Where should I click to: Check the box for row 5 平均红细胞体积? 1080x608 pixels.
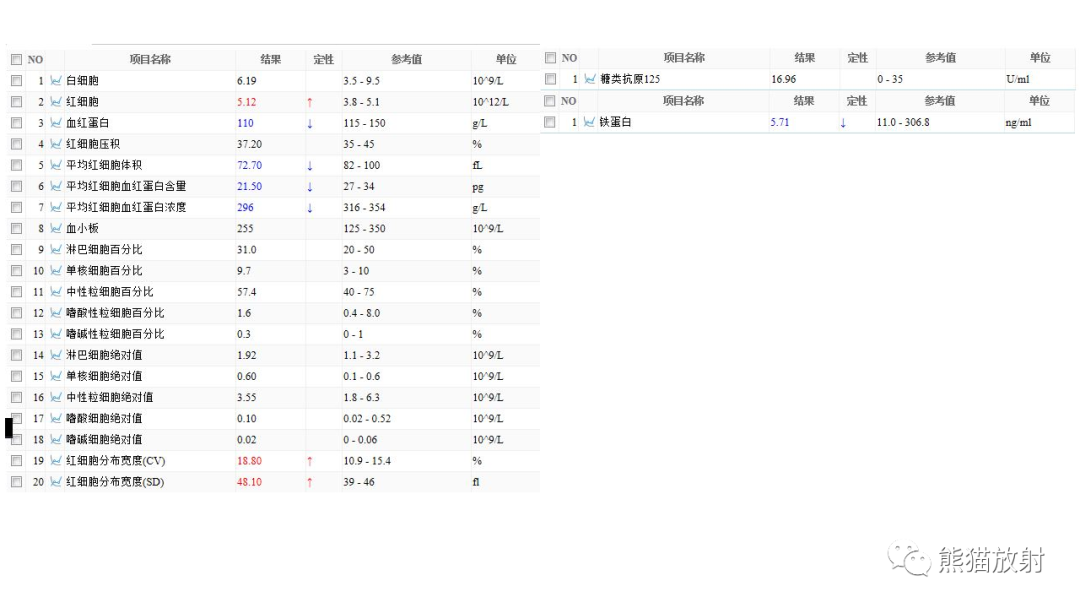[x=17, y=165]
